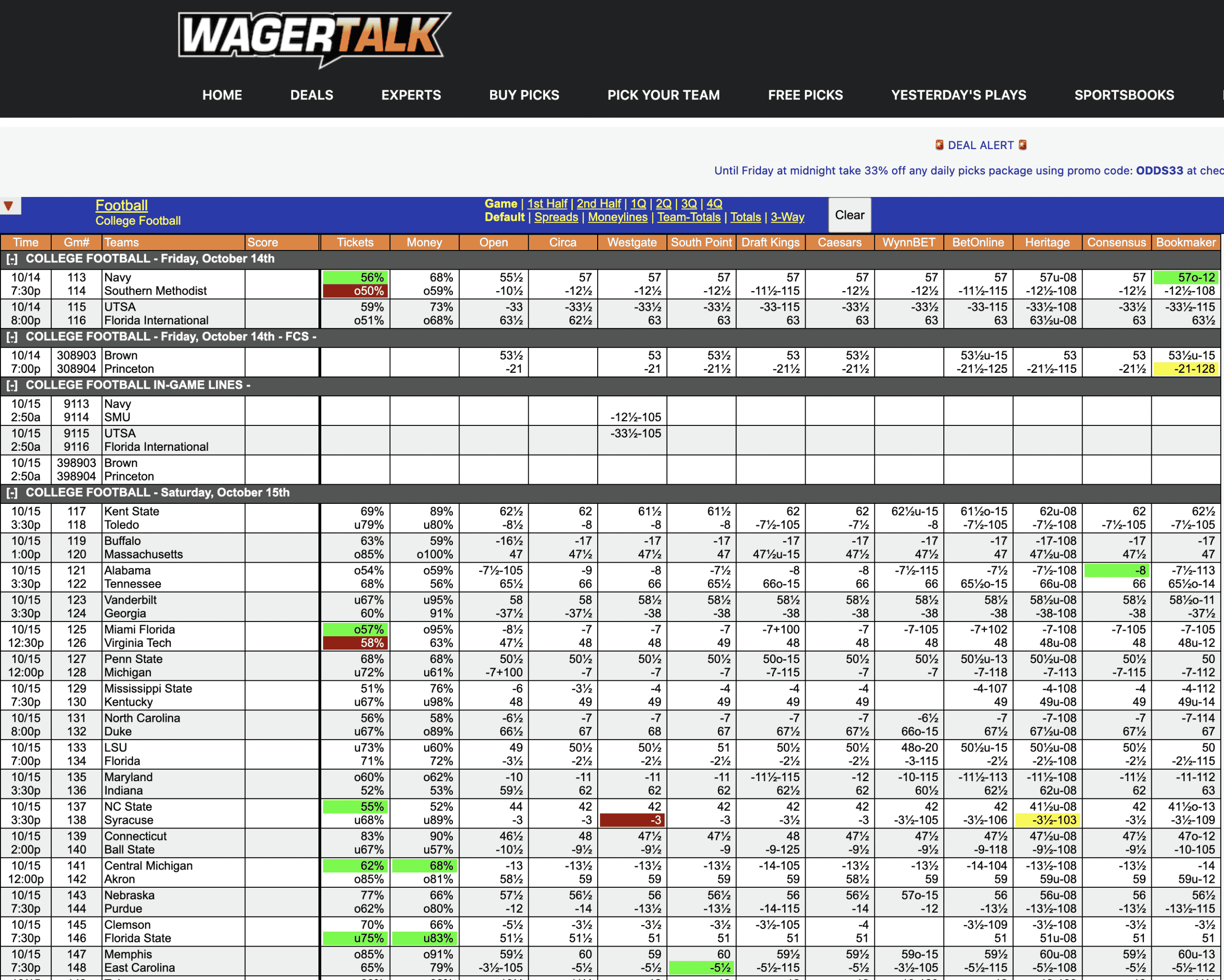The height and width of the screenshot is (980, 1224).
Task: Show 3-Way view
Action: 787,218
